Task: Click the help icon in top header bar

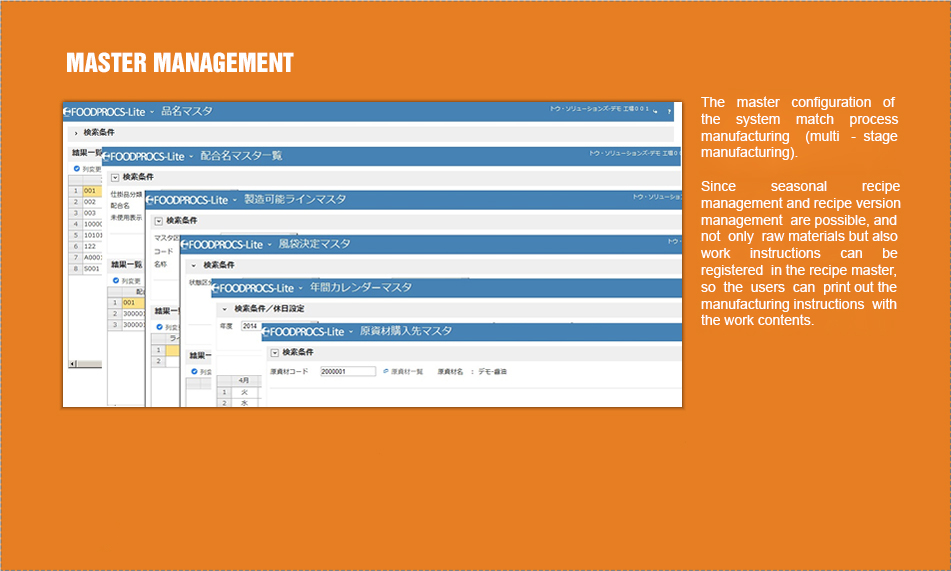Action: [670, 111]
